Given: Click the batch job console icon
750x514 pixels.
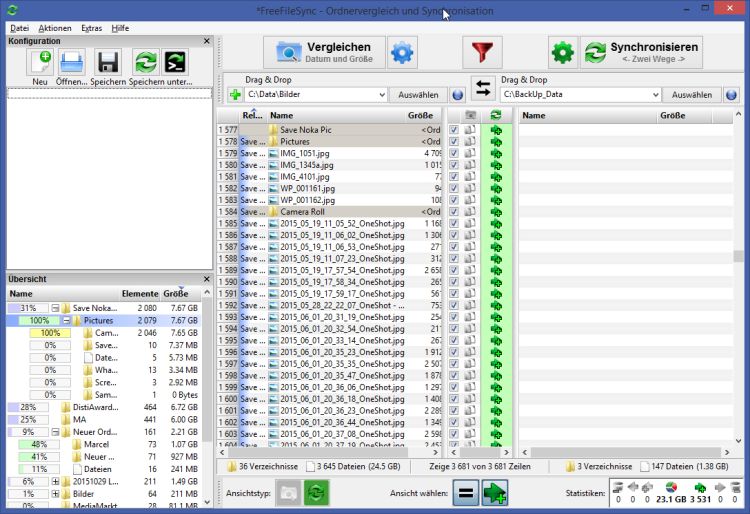Looking at the screenshot, I should tap(175, 63).
